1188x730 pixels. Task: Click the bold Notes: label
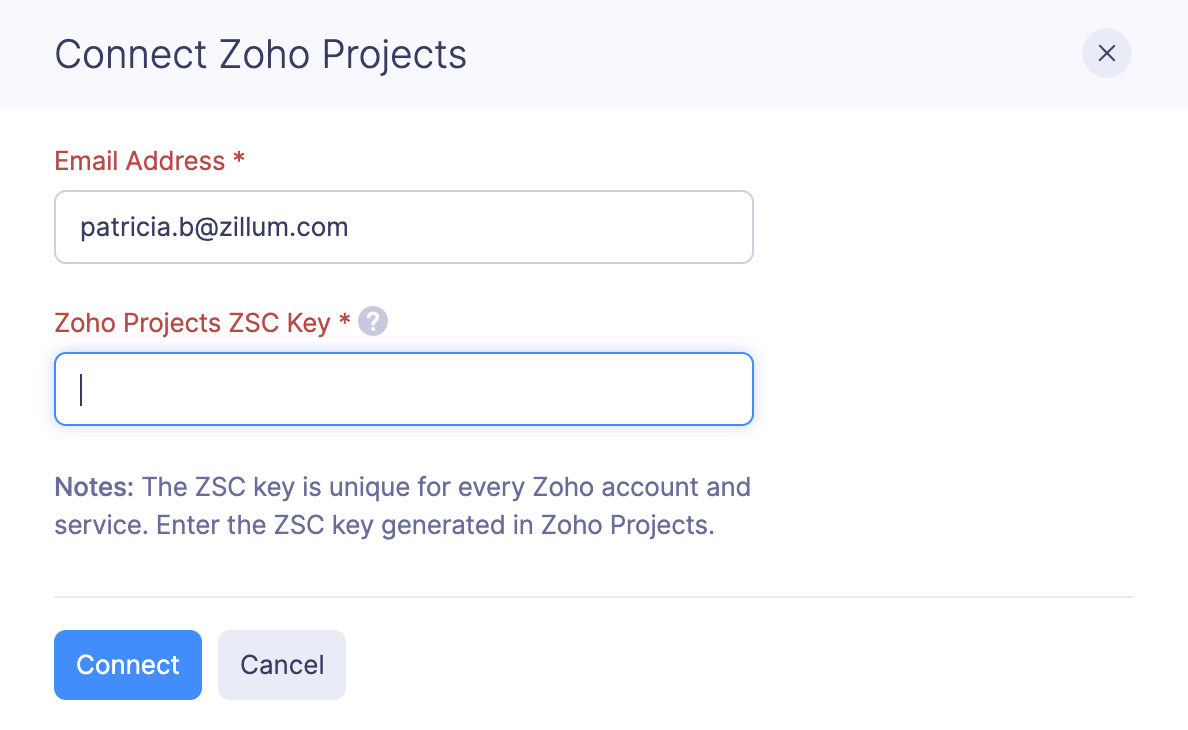pos(94,488)
